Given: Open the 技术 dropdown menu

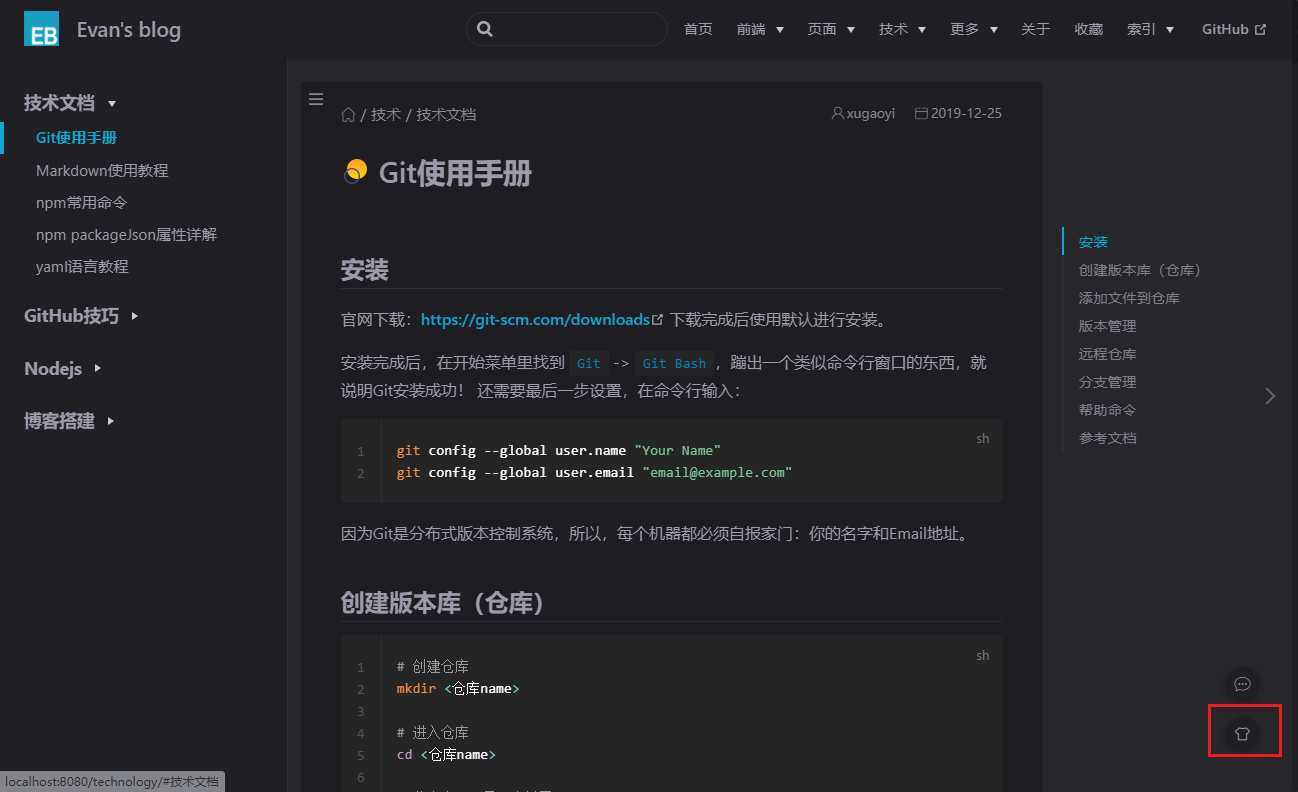Looking at the screenshot, I should (902, 29).
